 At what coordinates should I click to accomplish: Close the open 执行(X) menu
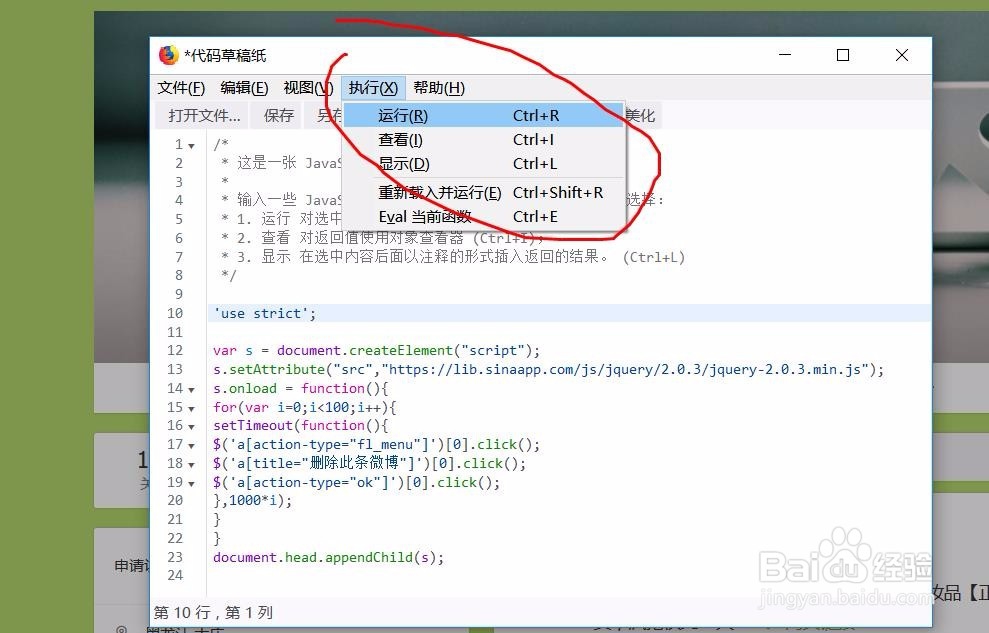[373, 88]
